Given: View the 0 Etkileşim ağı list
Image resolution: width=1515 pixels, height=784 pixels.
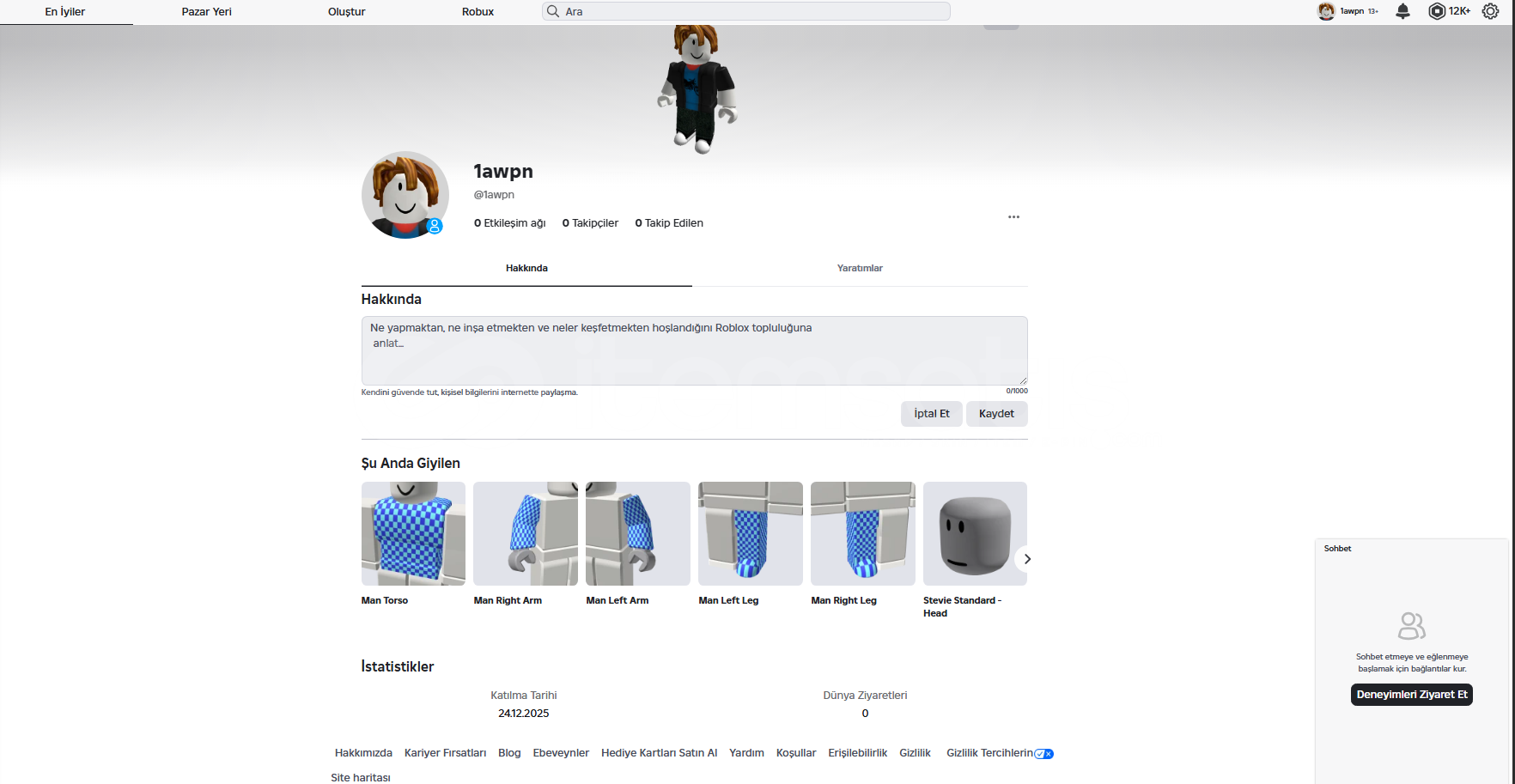Looking at the screenshot, I should [x=510, y=223].
